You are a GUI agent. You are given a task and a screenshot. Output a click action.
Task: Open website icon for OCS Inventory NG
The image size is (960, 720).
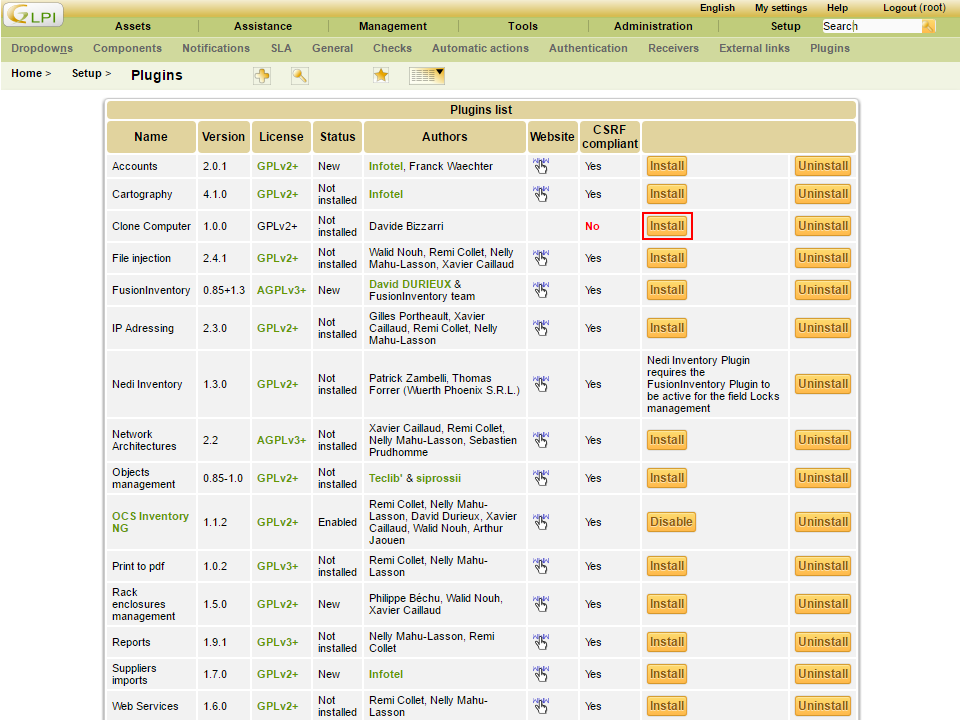pos(541,522)
